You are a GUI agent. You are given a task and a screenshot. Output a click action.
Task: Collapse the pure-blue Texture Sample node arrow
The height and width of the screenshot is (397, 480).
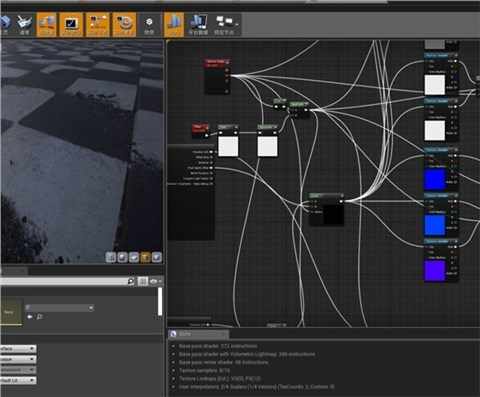pos(456,150)
